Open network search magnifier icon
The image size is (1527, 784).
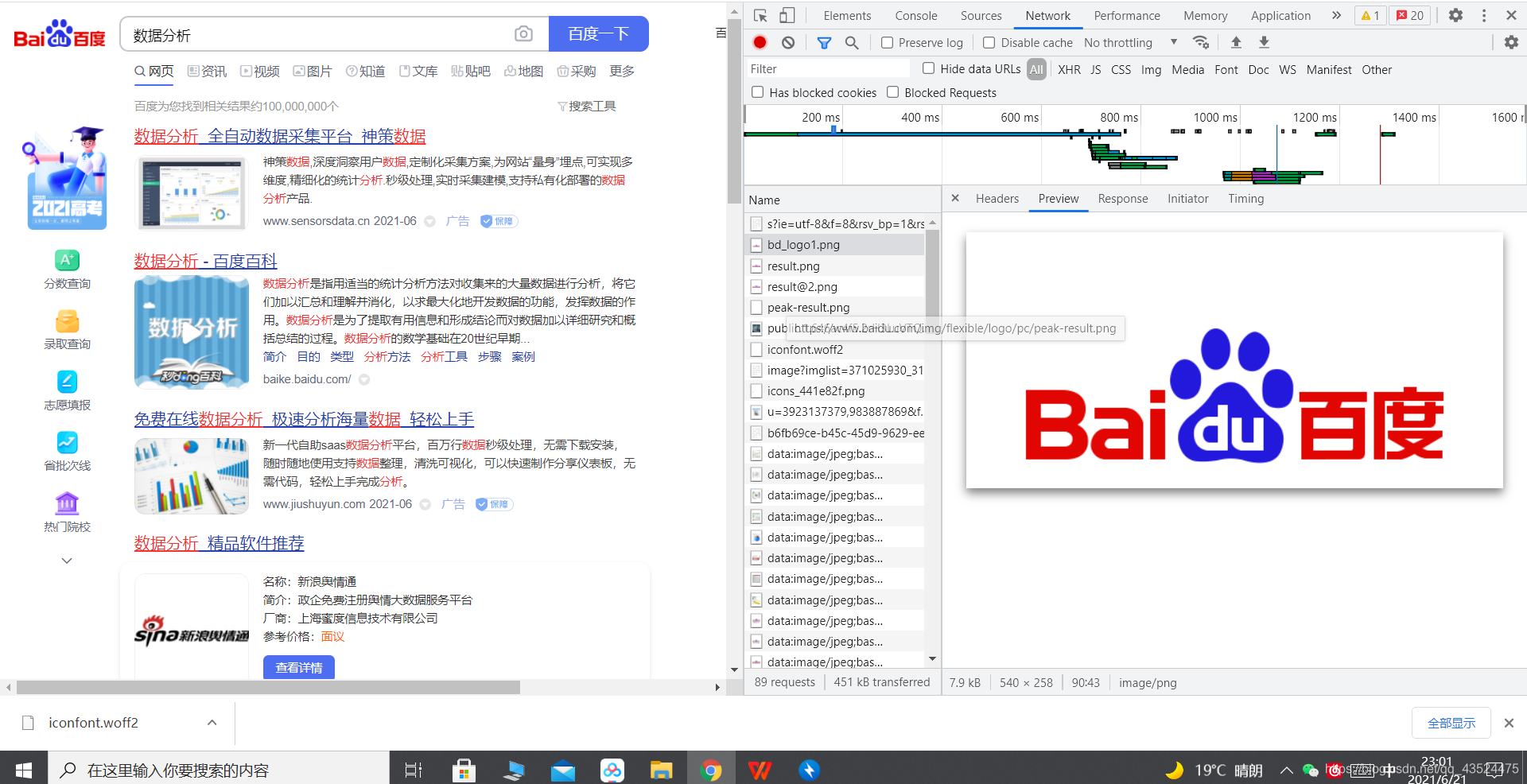(852, 43)
